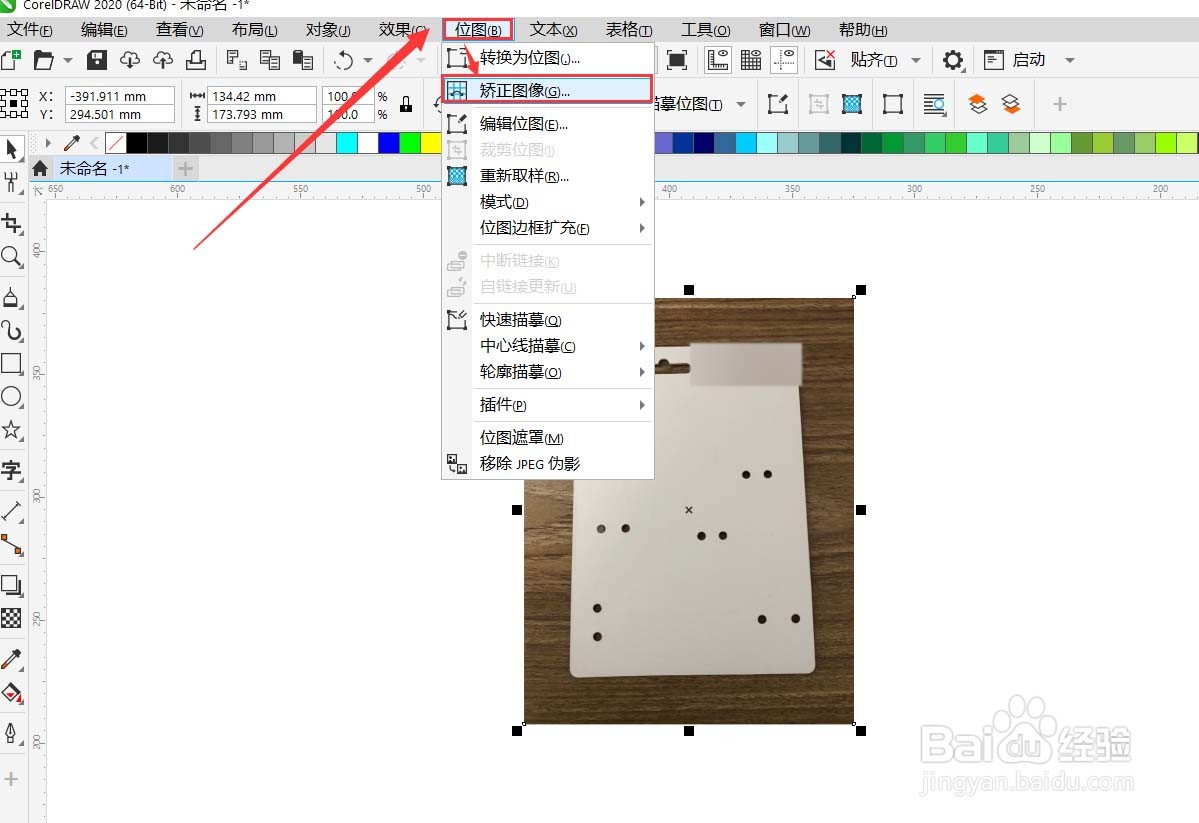Toggle the show grid button

pyautogui.click(x=751, y=60)
